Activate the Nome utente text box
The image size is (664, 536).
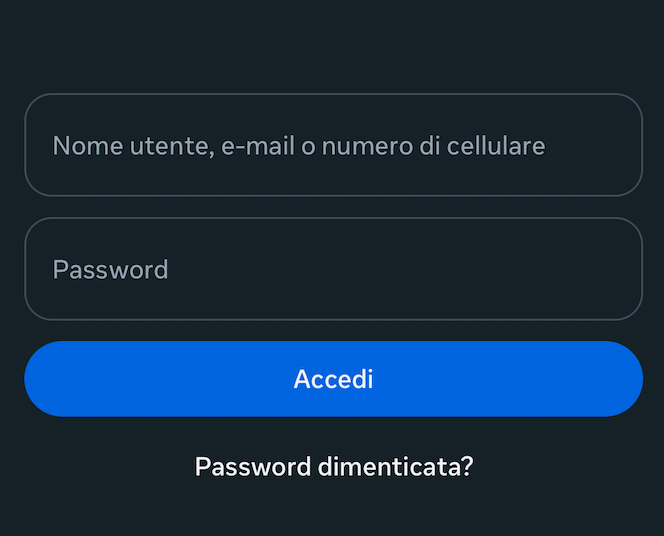coord(333,146)
